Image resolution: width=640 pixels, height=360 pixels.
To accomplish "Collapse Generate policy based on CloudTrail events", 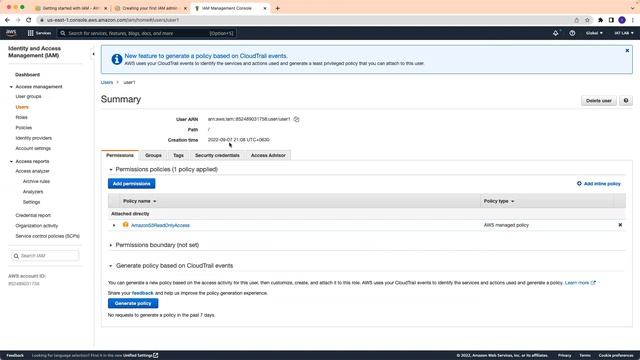I will [x=111, y=266].
